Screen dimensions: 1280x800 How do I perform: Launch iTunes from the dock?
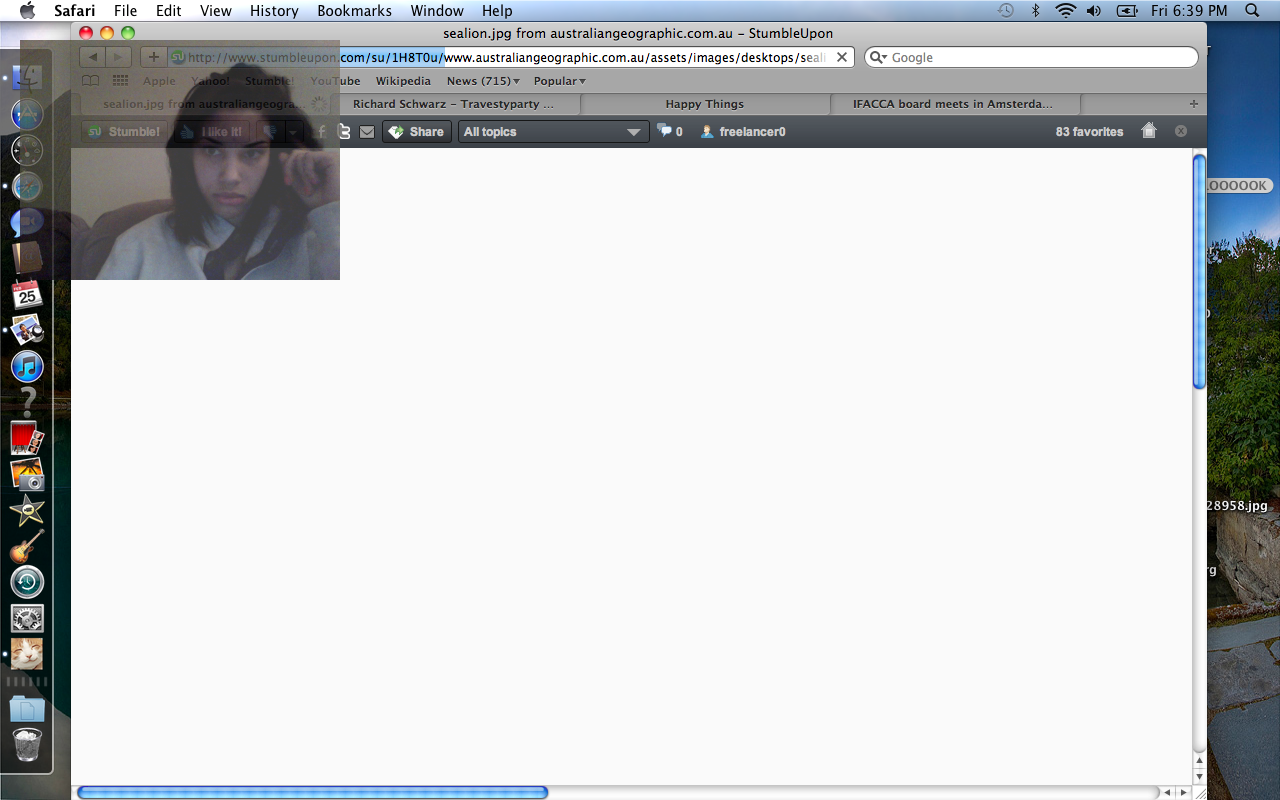(27, 367)
